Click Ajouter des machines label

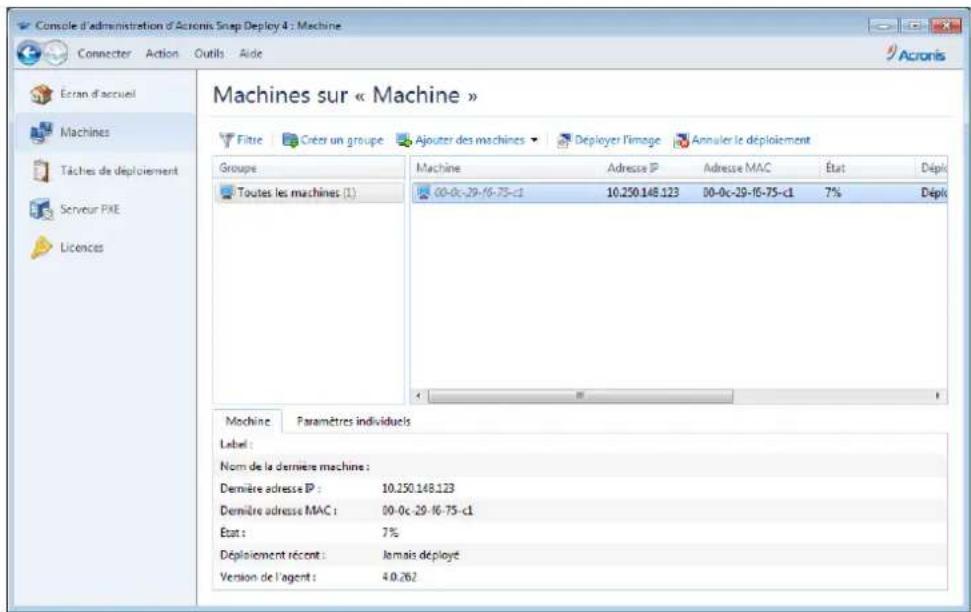point(469,141)
